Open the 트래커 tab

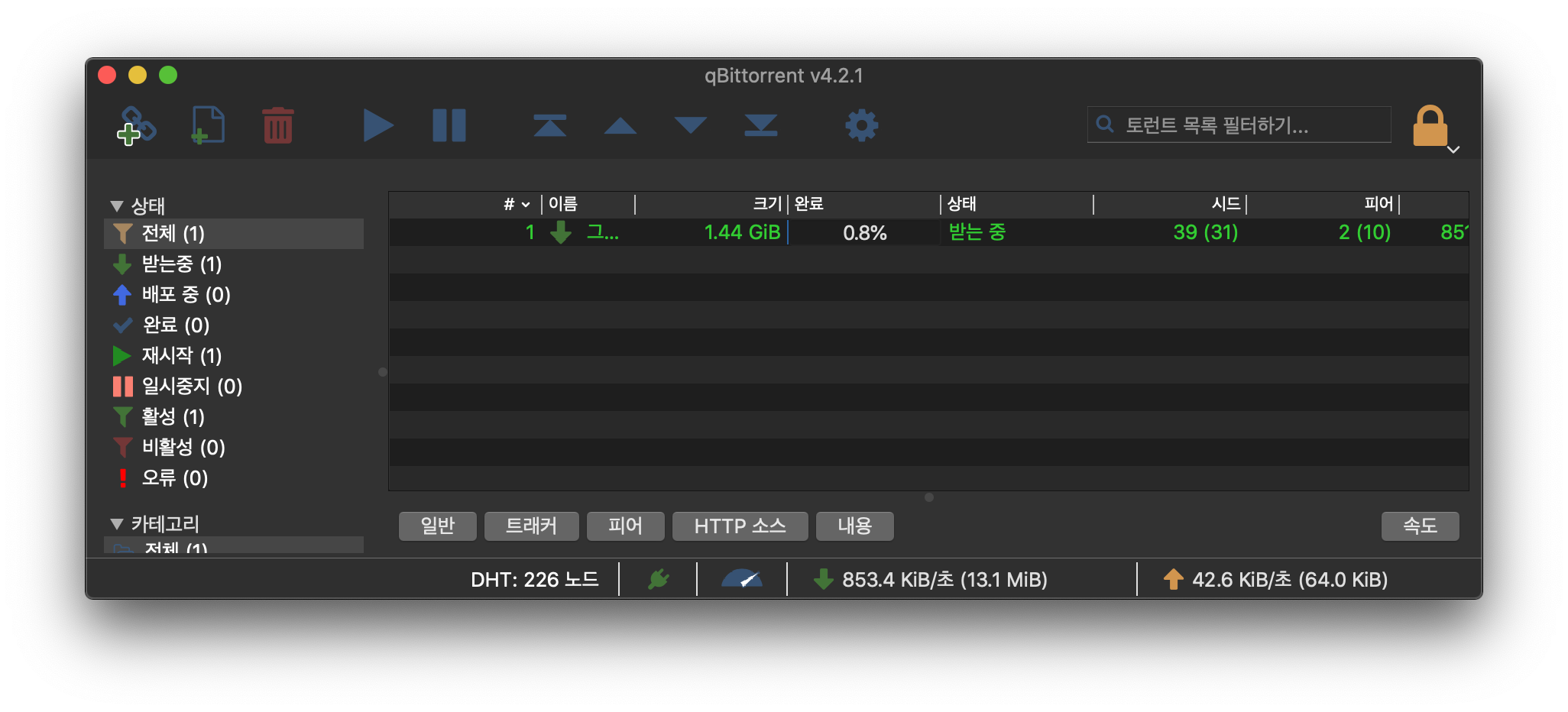click(532, 526)
